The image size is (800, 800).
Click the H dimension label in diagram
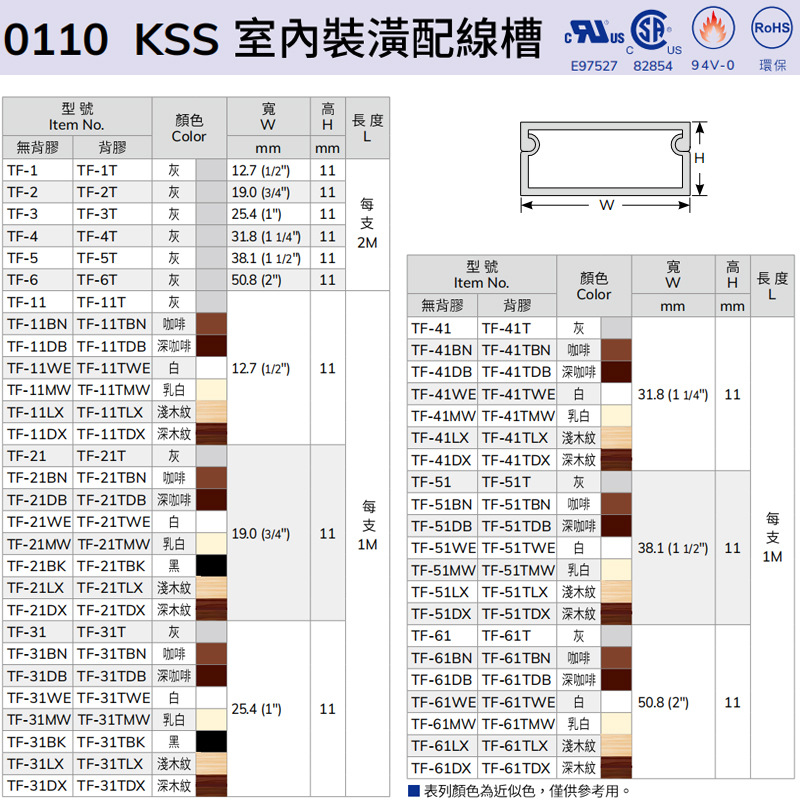699,158
